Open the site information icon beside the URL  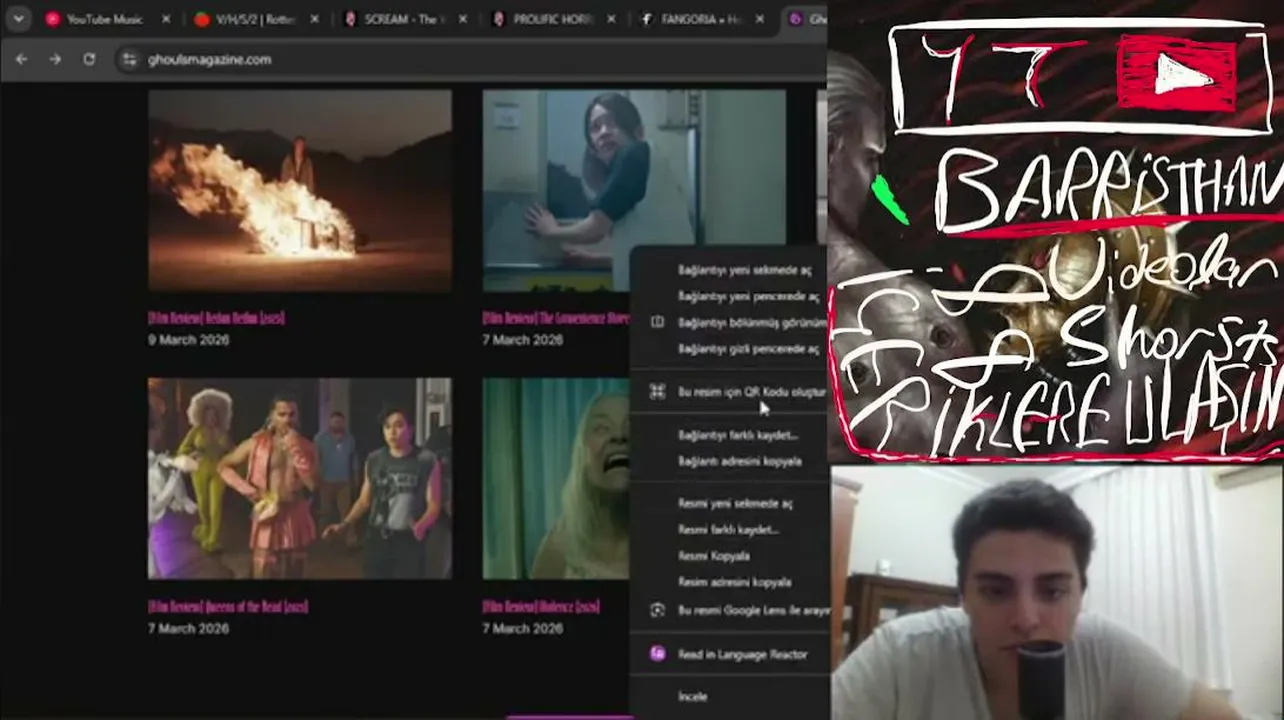click(129, 59)
